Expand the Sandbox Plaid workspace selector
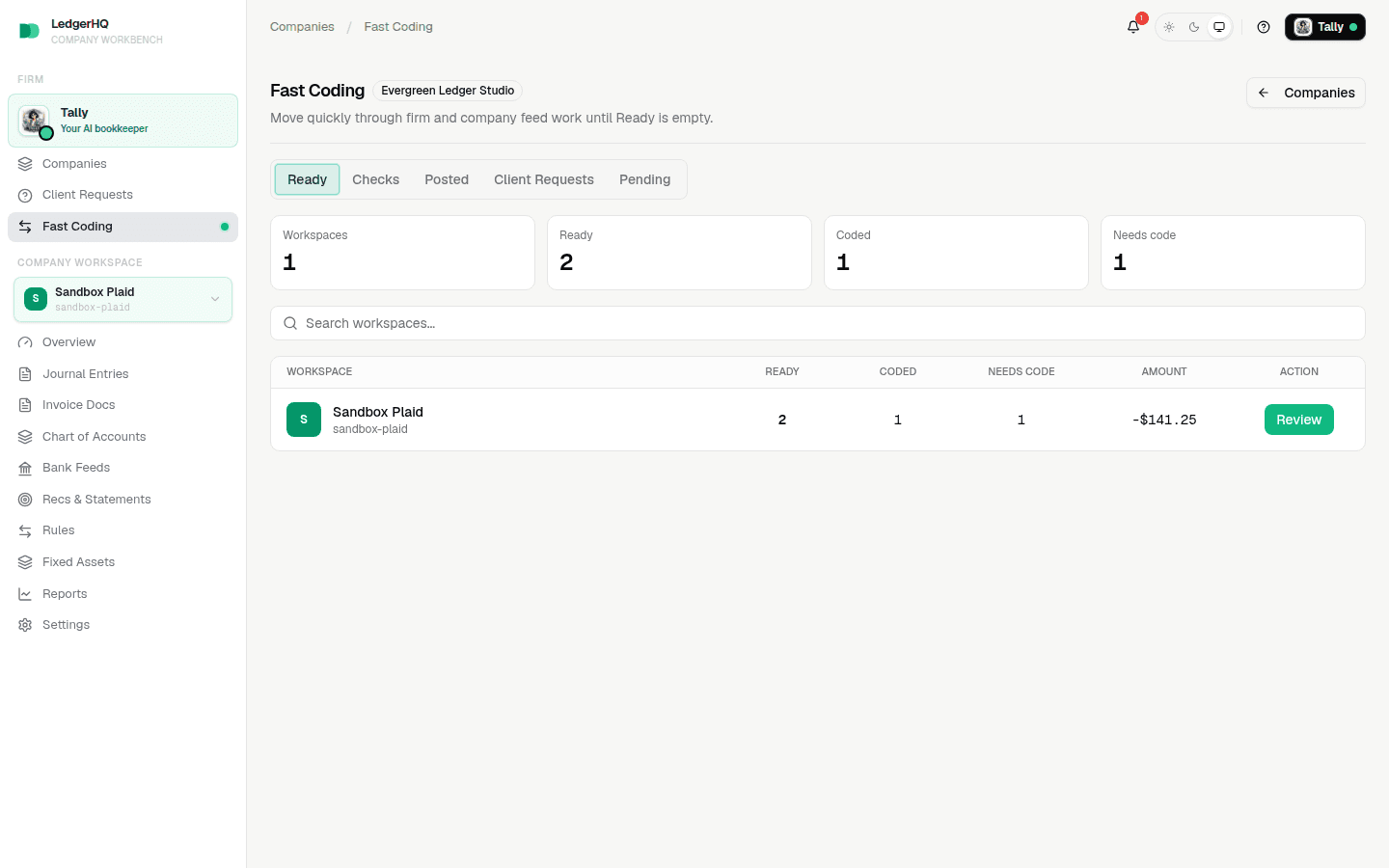The image size is (1389, 868). click(123, 299)
